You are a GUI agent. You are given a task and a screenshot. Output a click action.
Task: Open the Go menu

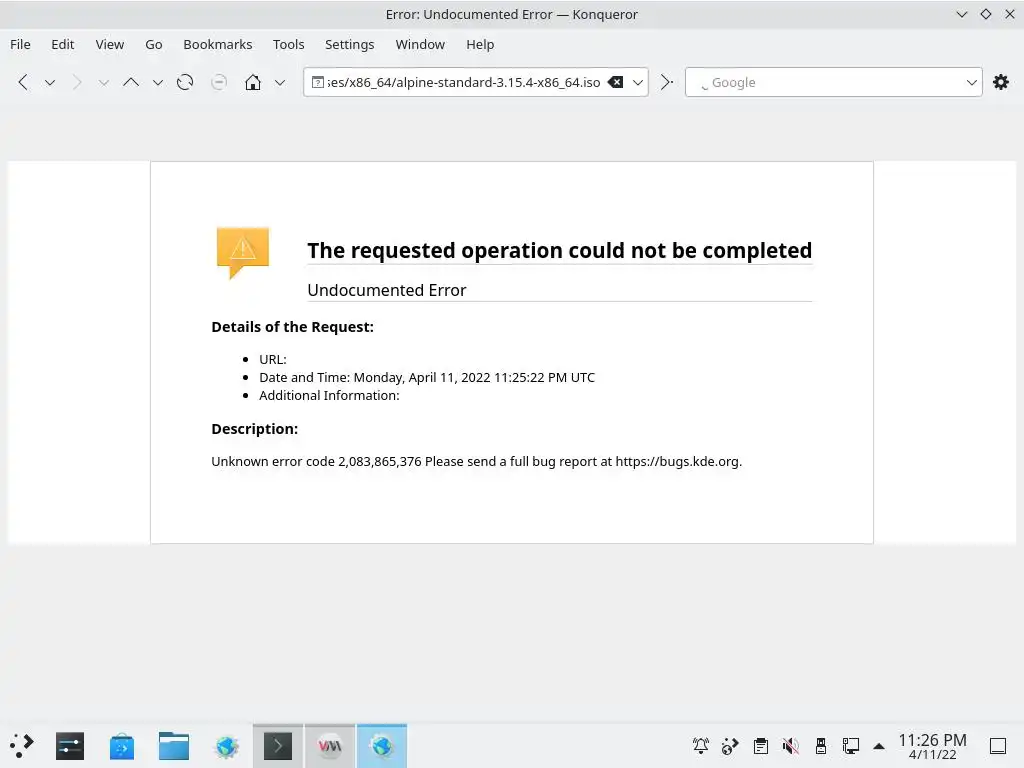coord(153,44)
